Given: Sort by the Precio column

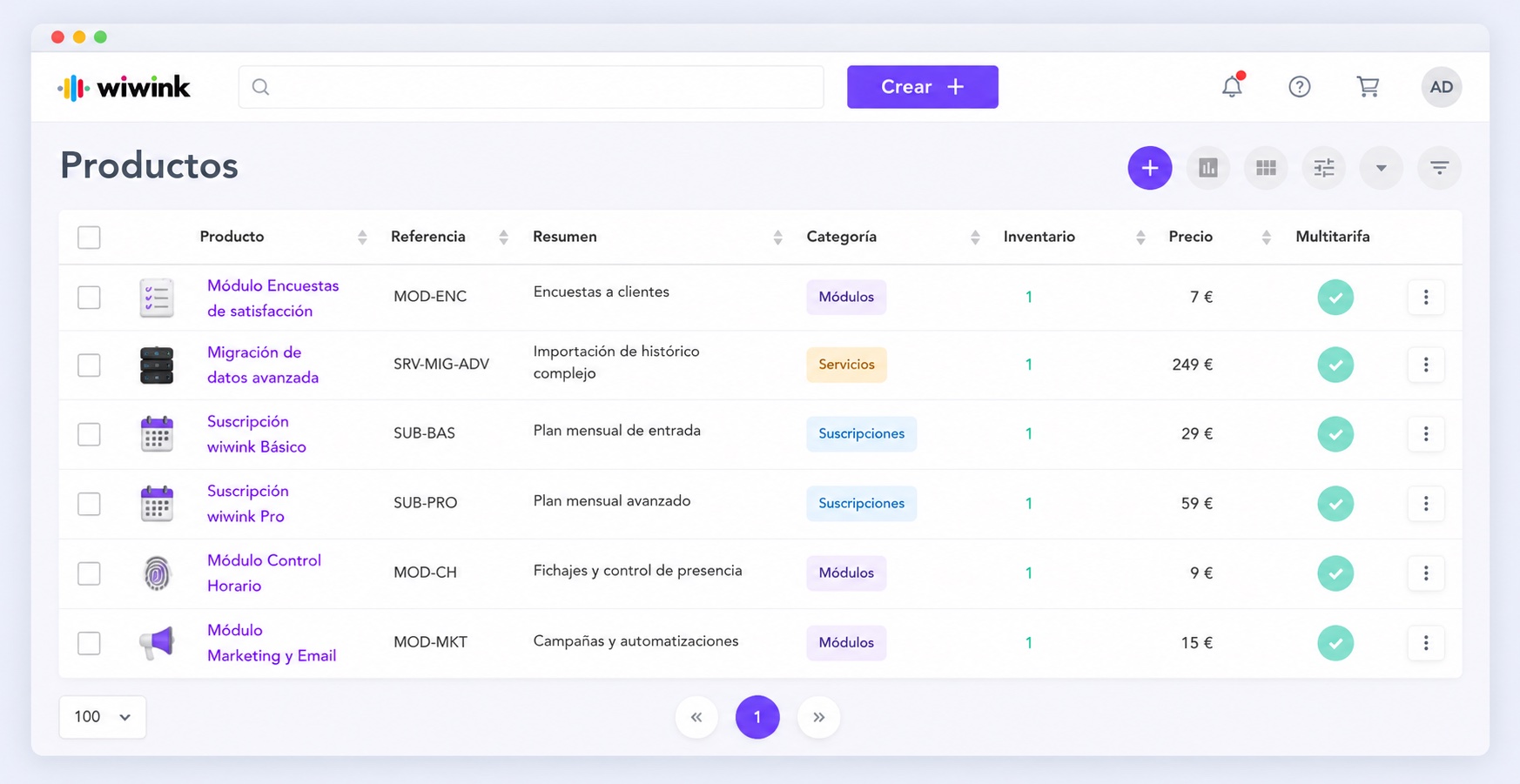Looking at the screenshot, I should point(1267,237).
